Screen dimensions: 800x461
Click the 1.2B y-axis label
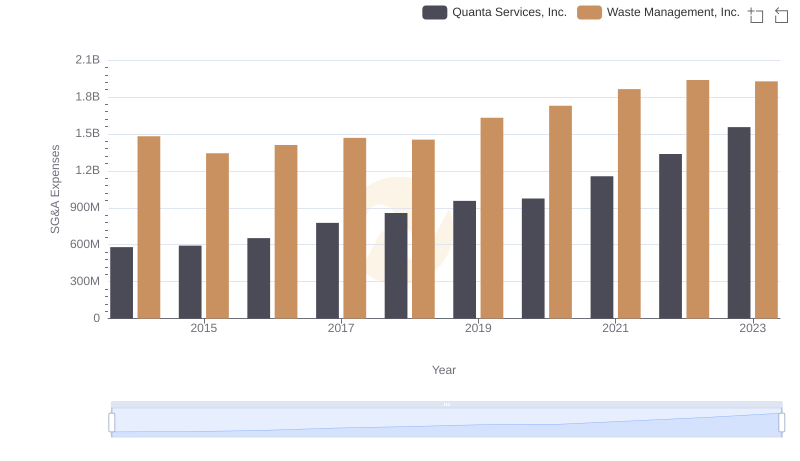(x=88, y=170)
